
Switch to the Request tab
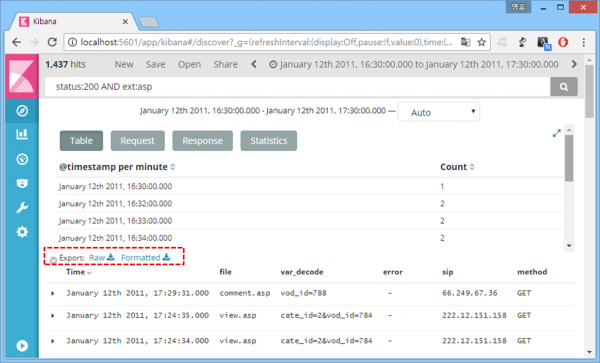(x=137, y=141)
